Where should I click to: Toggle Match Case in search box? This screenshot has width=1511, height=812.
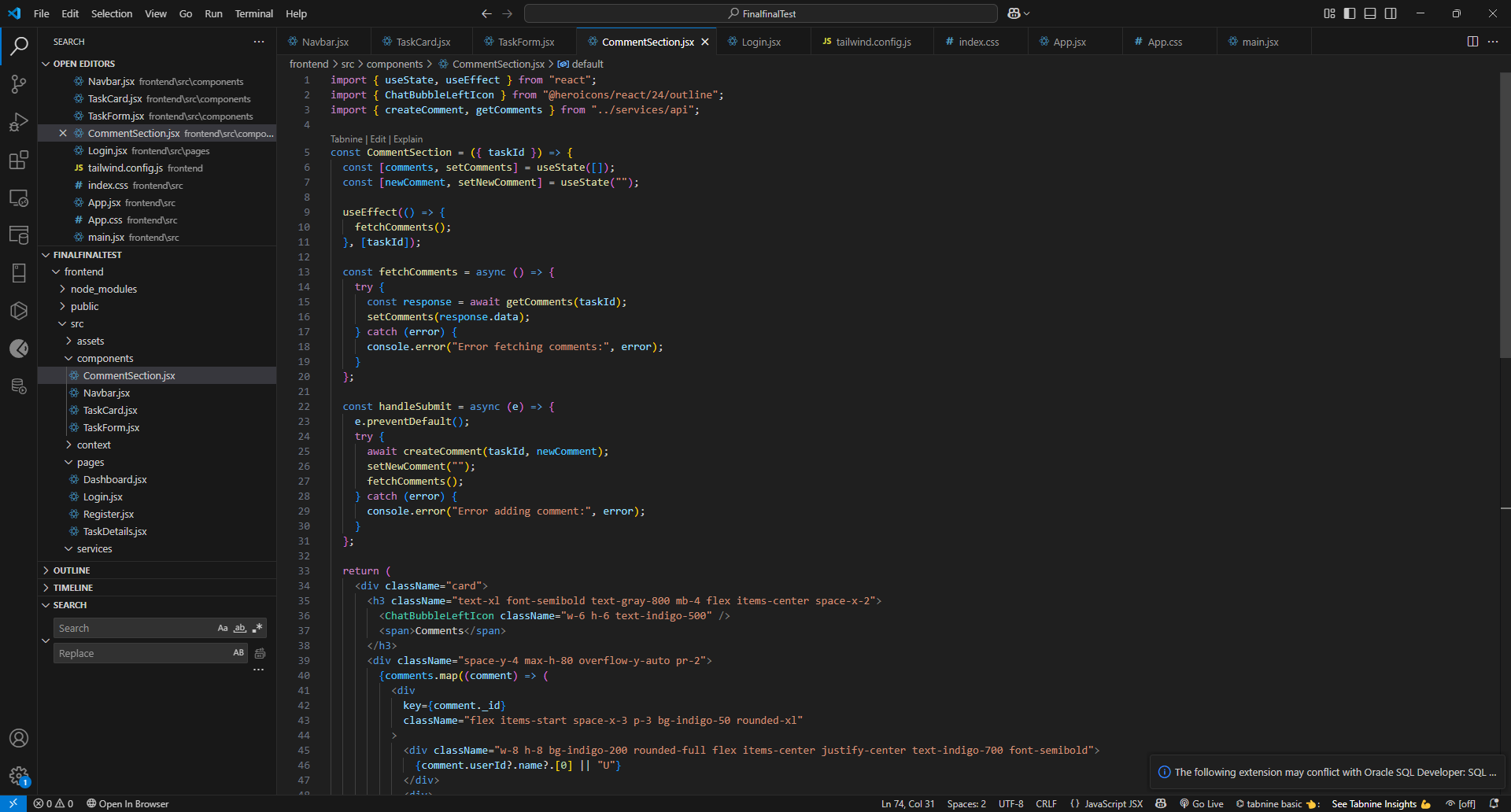[223, 628]
